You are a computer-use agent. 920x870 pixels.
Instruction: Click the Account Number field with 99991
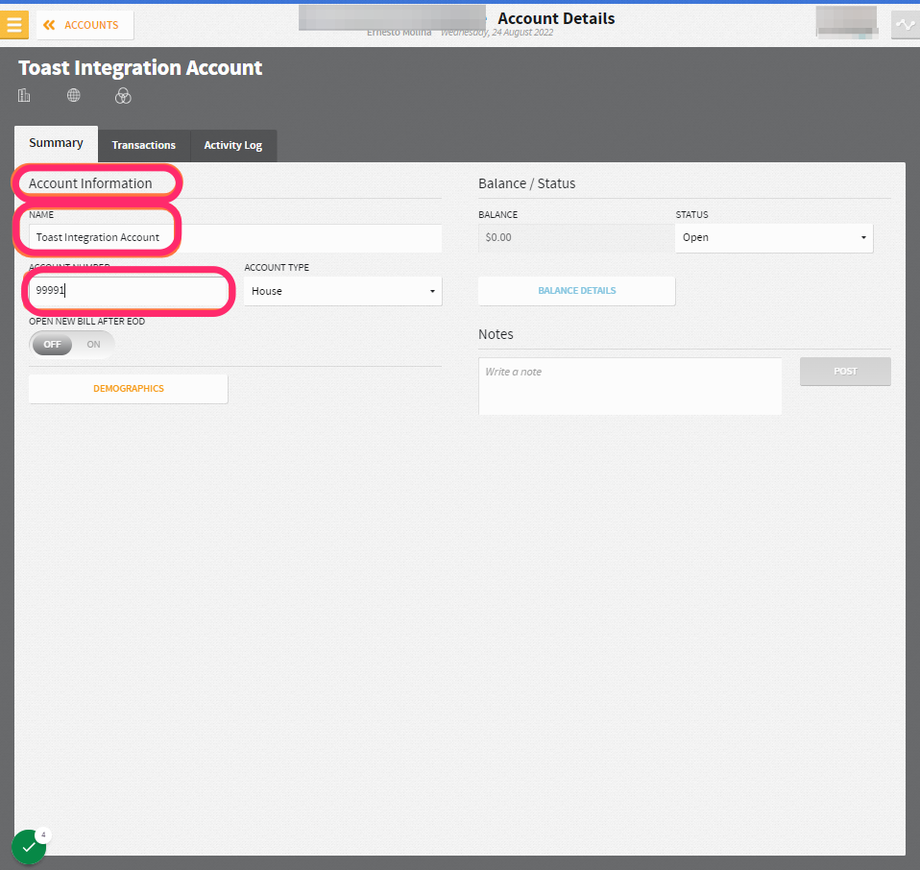128,290
